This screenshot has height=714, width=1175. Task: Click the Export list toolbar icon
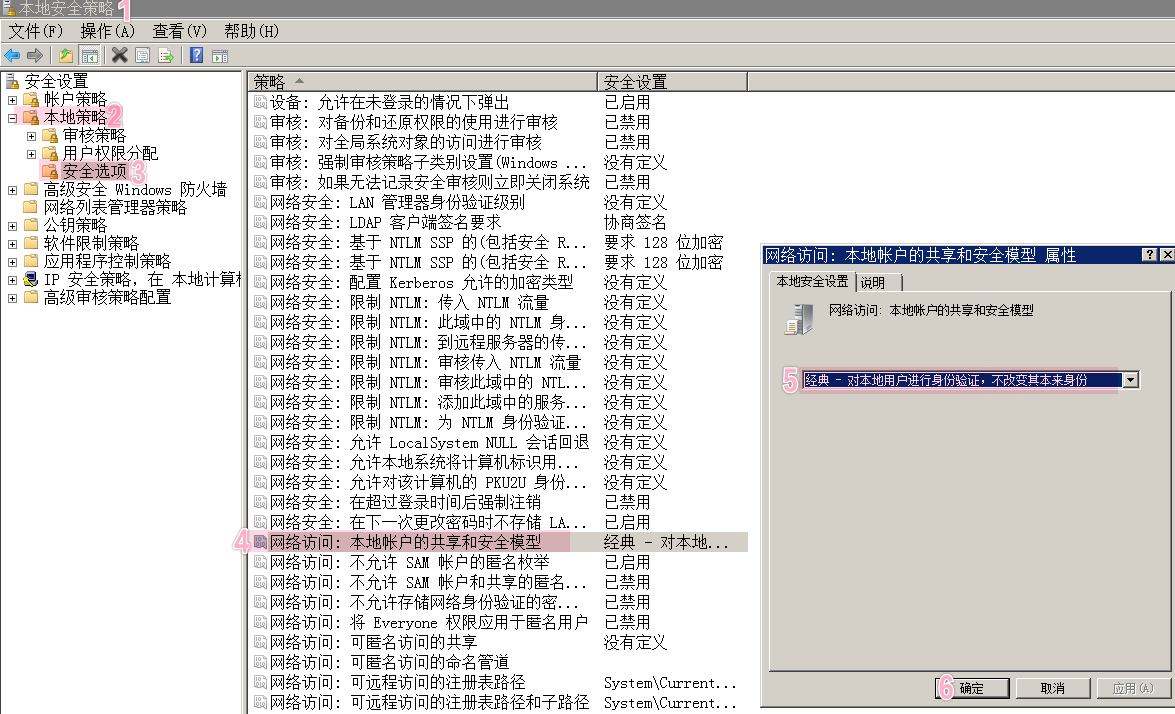(165, 55)
